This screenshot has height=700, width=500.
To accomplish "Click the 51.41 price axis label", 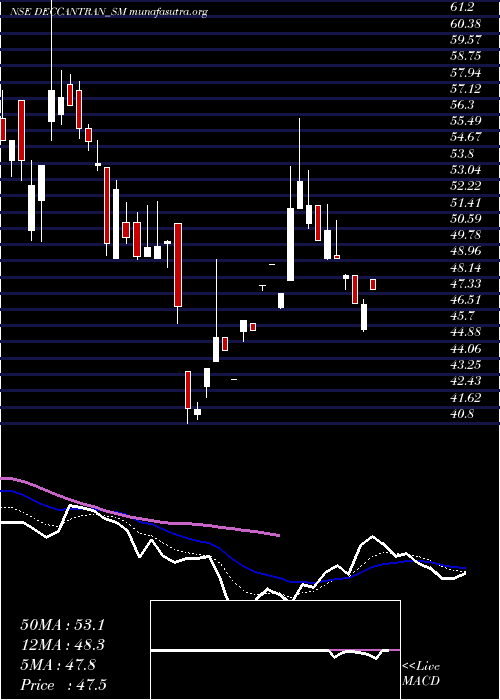I will [x=466, y=202].
